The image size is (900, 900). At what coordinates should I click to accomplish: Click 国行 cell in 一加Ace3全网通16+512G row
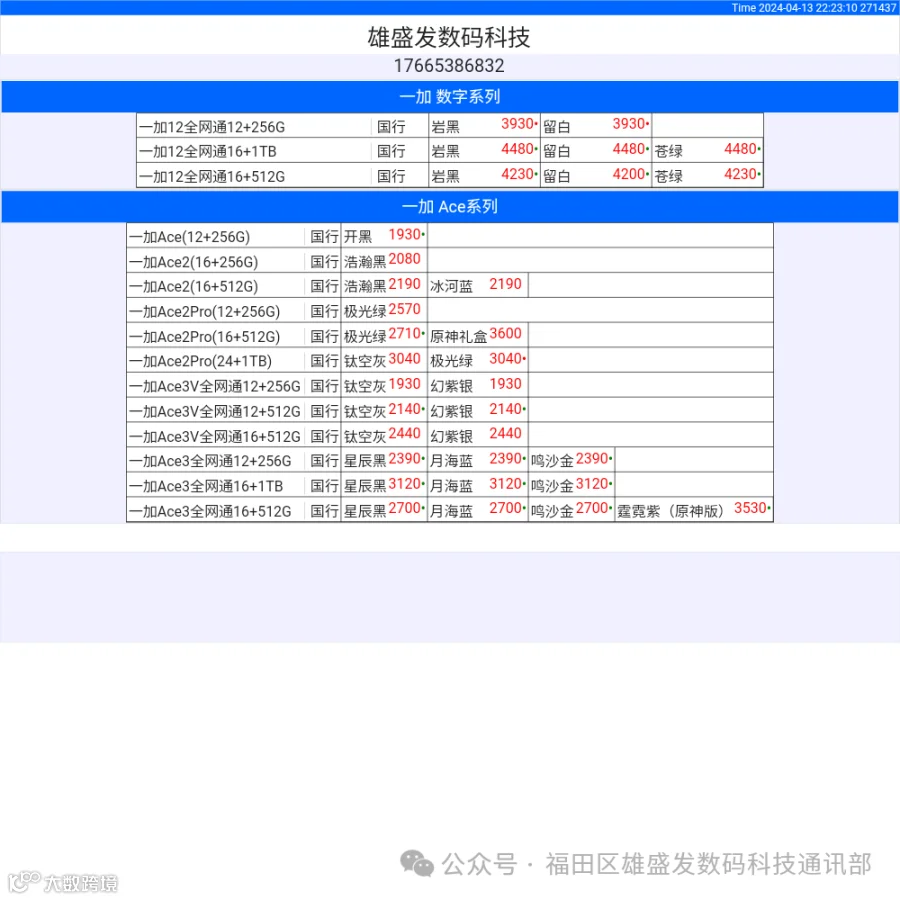[324, 512]
